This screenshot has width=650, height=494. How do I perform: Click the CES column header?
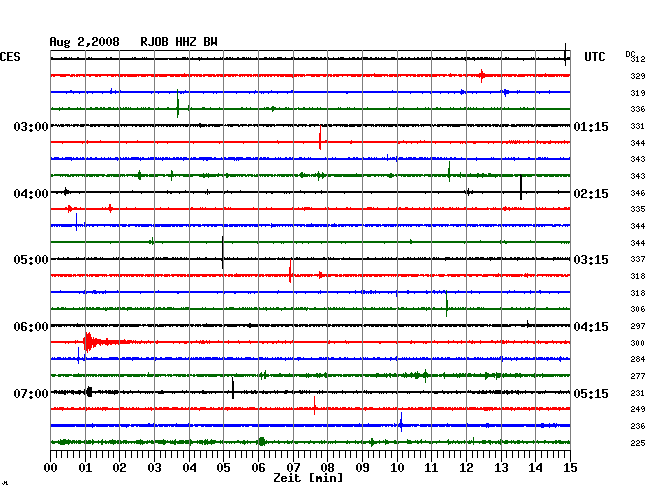[10, 57]
